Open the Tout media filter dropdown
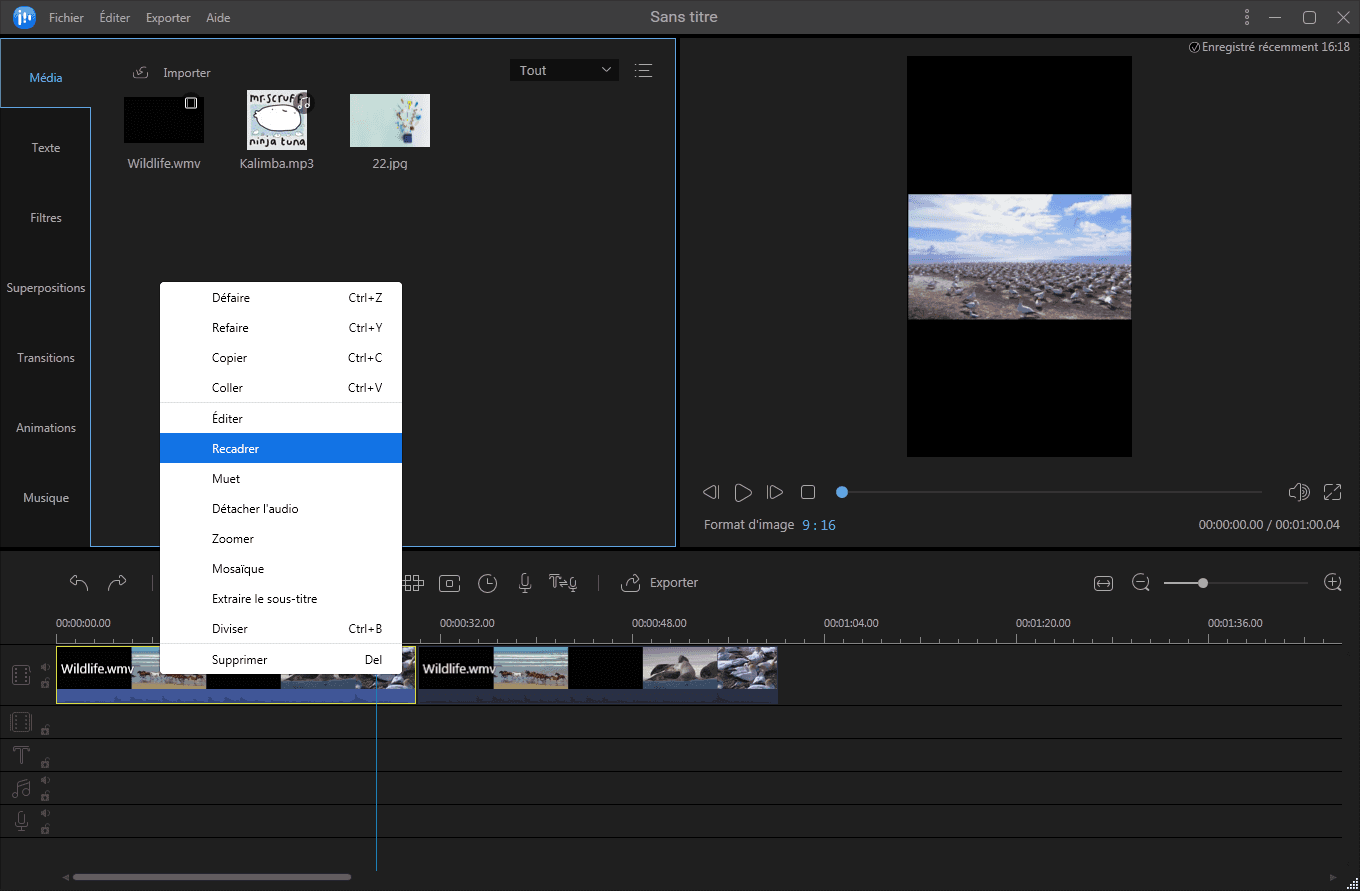Image resolution: width=1360 pixels, height=891 pixels. click(x=564, y=70)
